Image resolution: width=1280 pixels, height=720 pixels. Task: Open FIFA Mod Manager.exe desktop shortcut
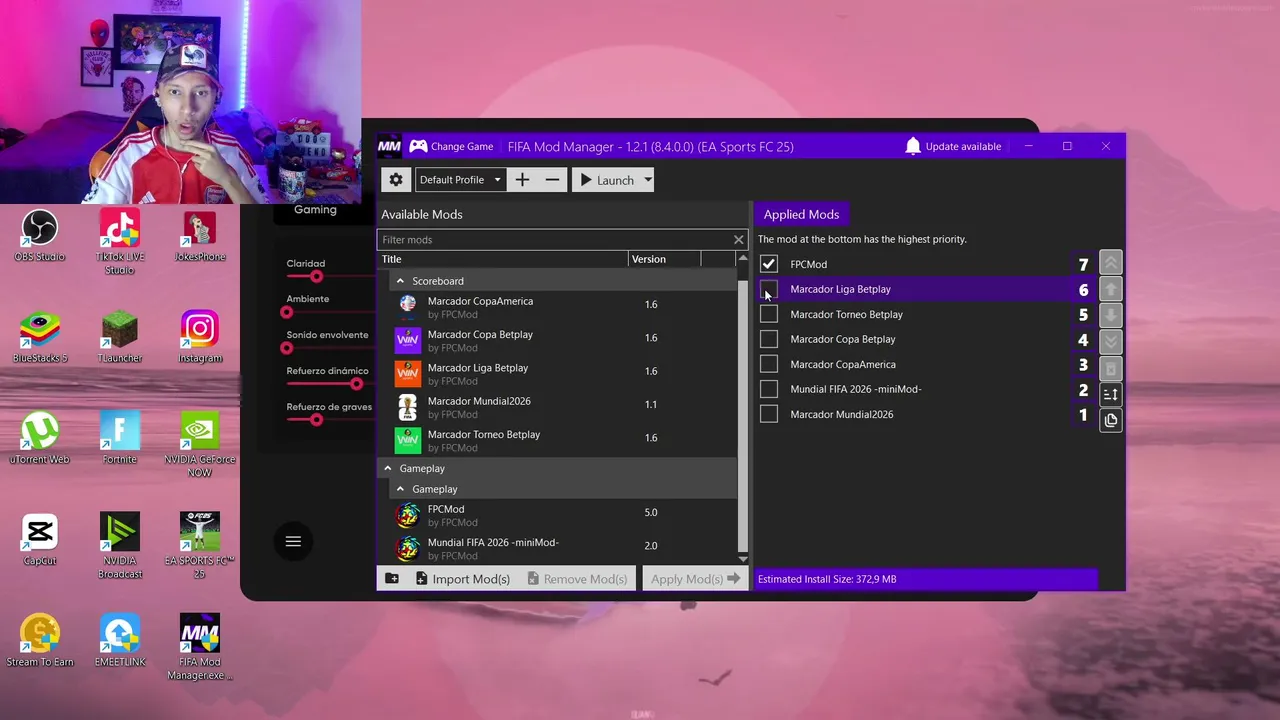200,647
